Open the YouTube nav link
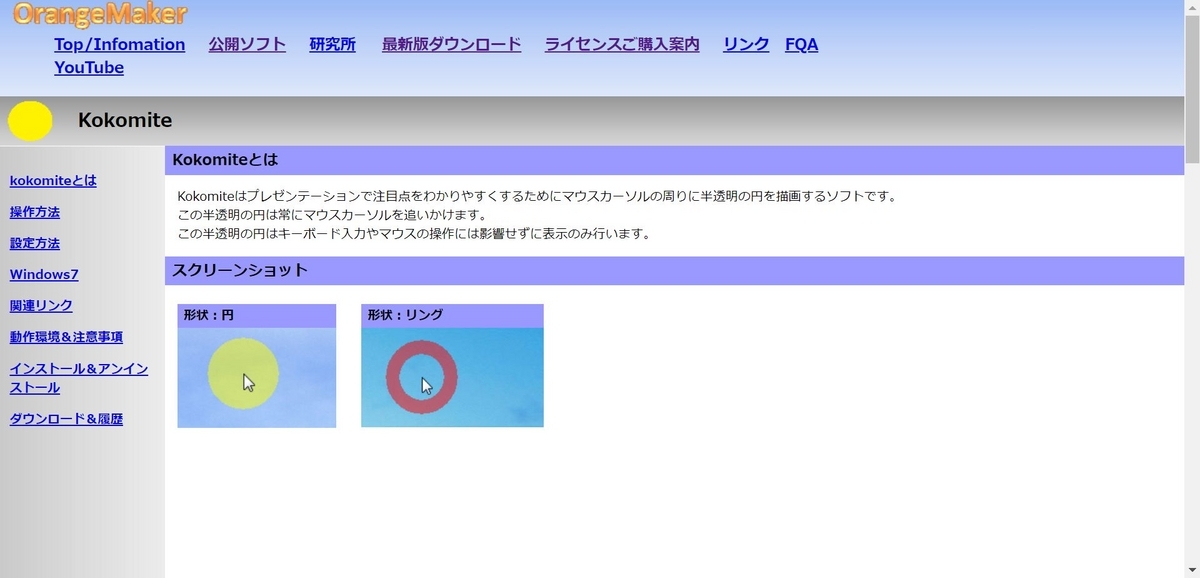The width and height of the screenshot is (1200, 578). point(89,67)
